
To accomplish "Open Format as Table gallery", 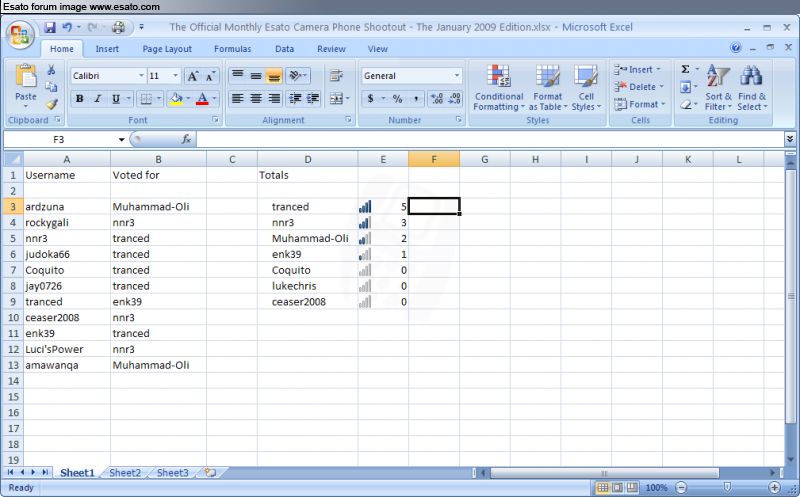I will click(548, 88).
